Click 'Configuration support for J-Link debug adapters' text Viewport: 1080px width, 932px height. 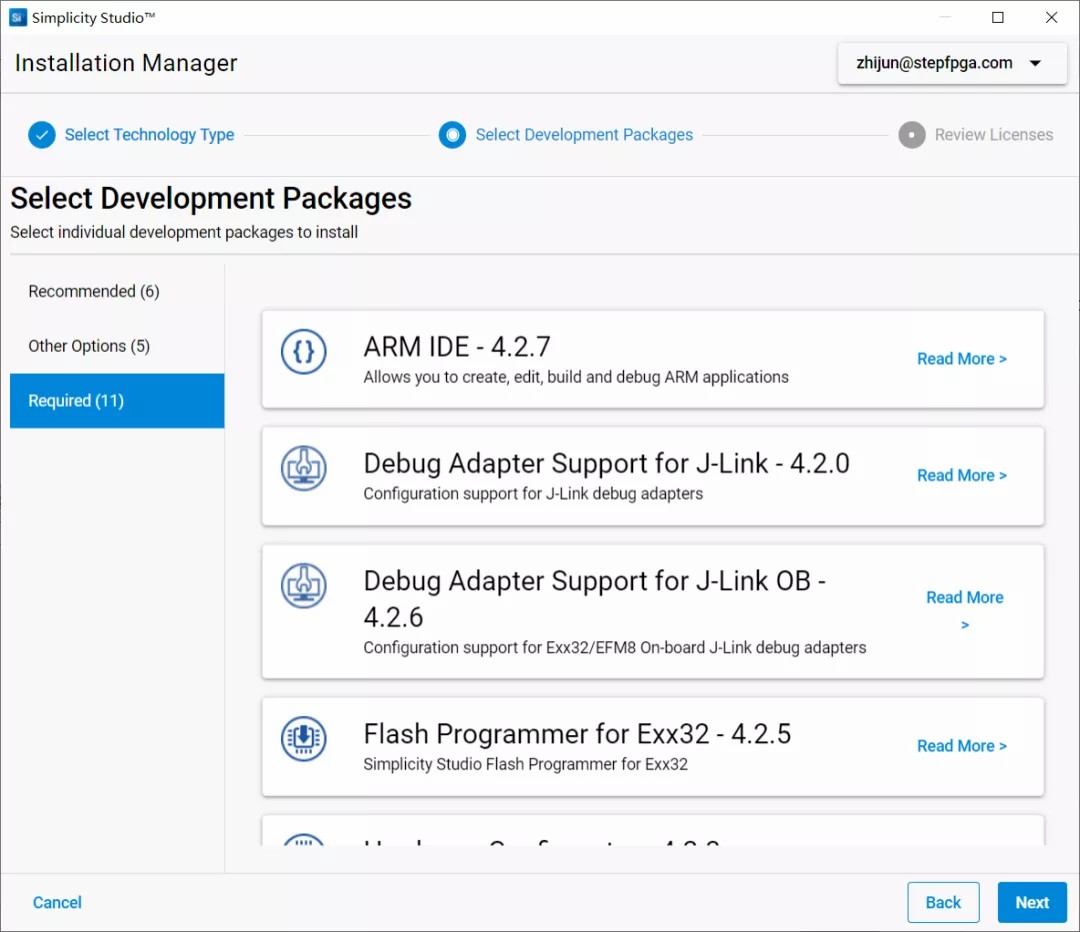point(533,494)
